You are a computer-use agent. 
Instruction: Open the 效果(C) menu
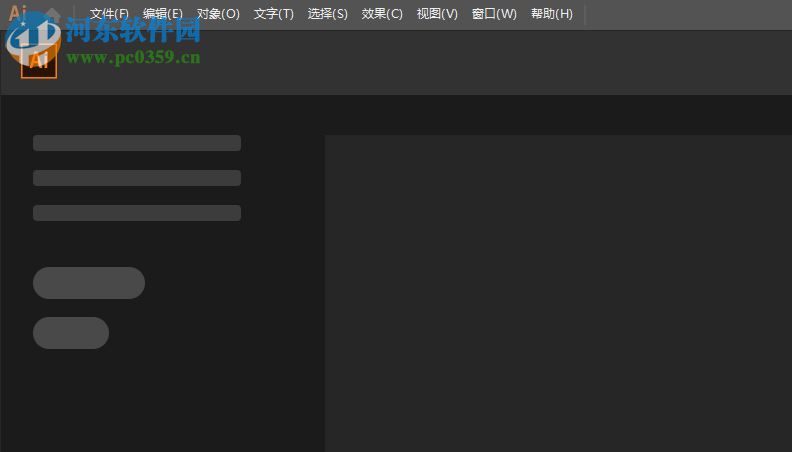(x=382, y=14)
